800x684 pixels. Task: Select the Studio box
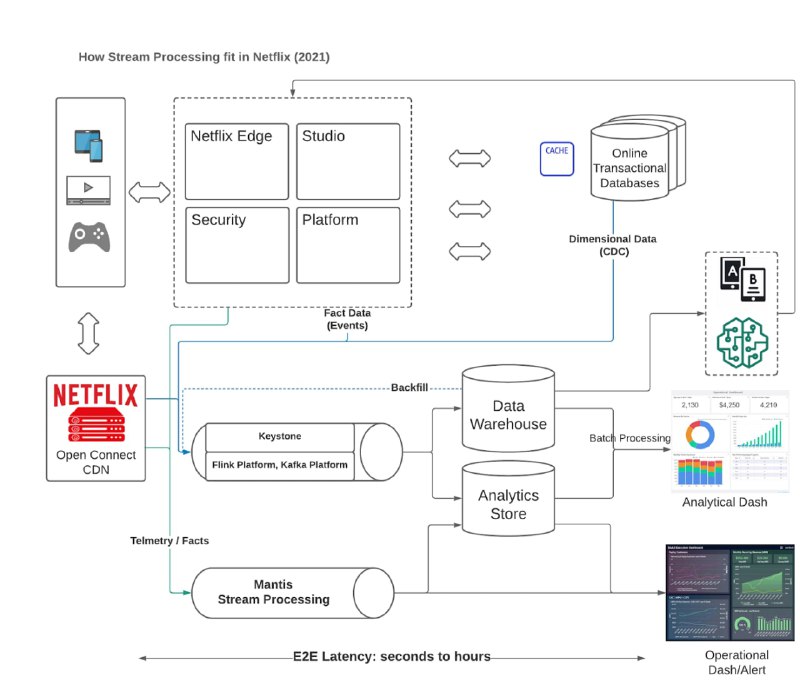[x=348, y=161]
